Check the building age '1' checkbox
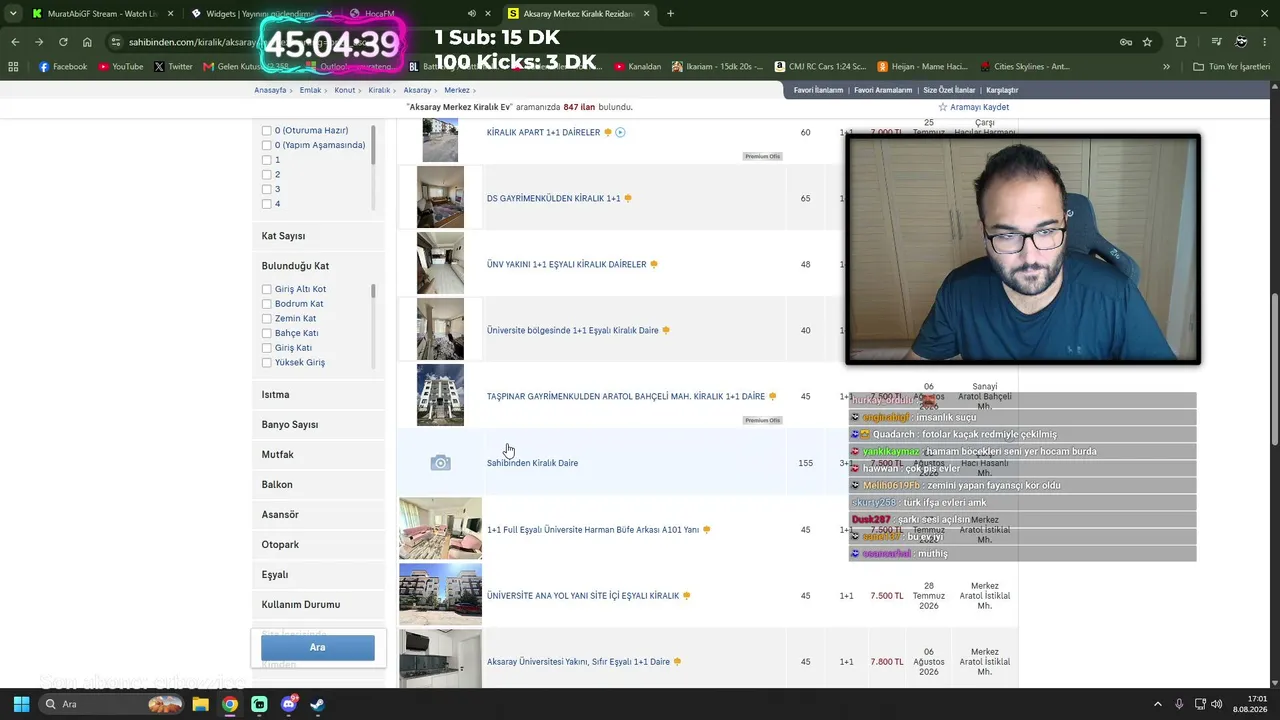1280x720 pixels. pos(266,160)
